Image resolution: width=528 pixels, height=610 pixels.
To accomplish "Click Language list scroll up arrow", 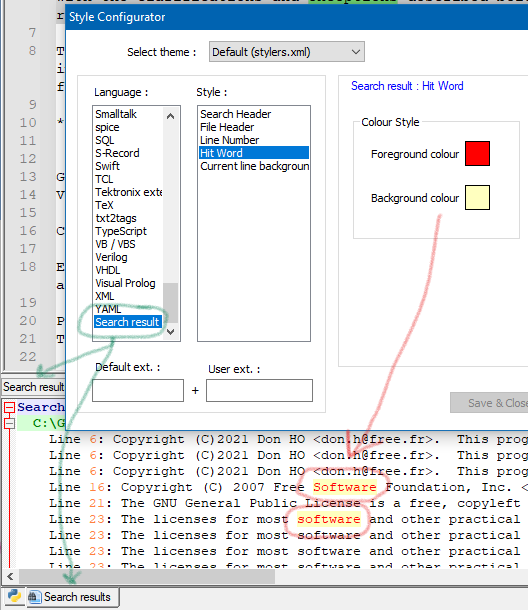I will point(170,116).
